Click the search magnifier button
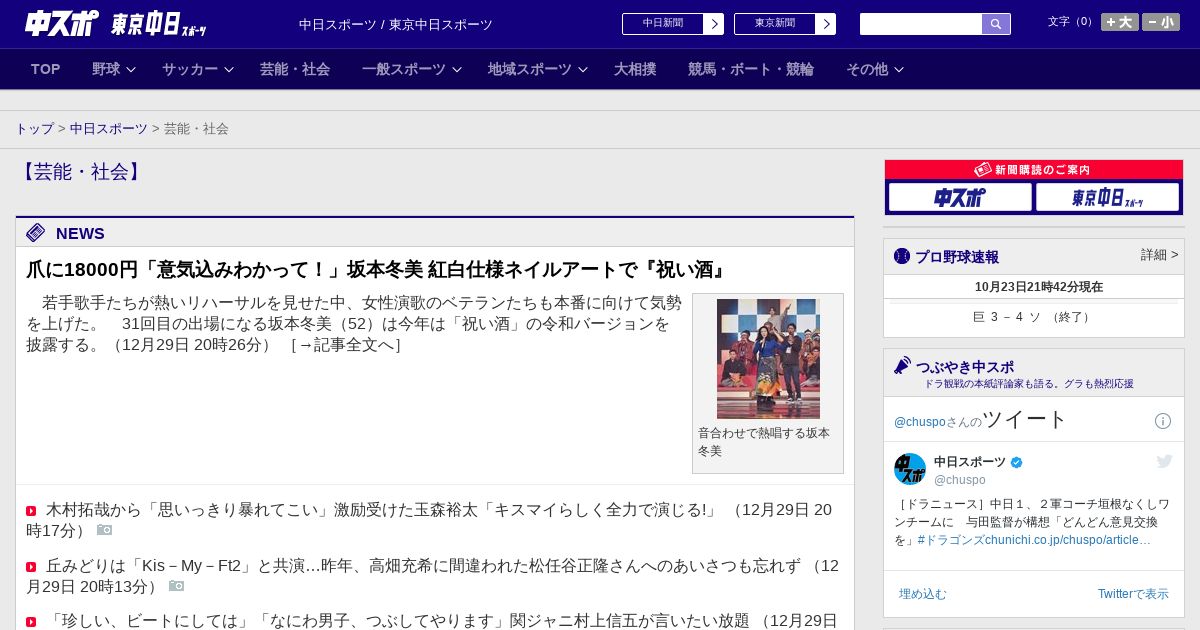The image size is (1200, 630). click(x=996, y=24)
